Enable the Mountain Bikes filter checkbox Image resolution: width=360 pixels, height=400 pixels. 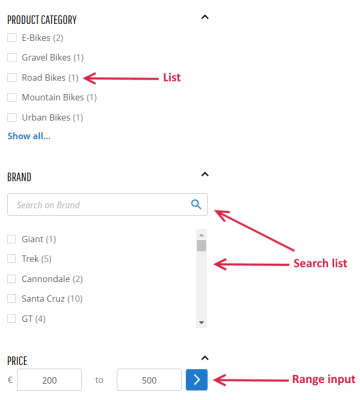pos(12,97)
